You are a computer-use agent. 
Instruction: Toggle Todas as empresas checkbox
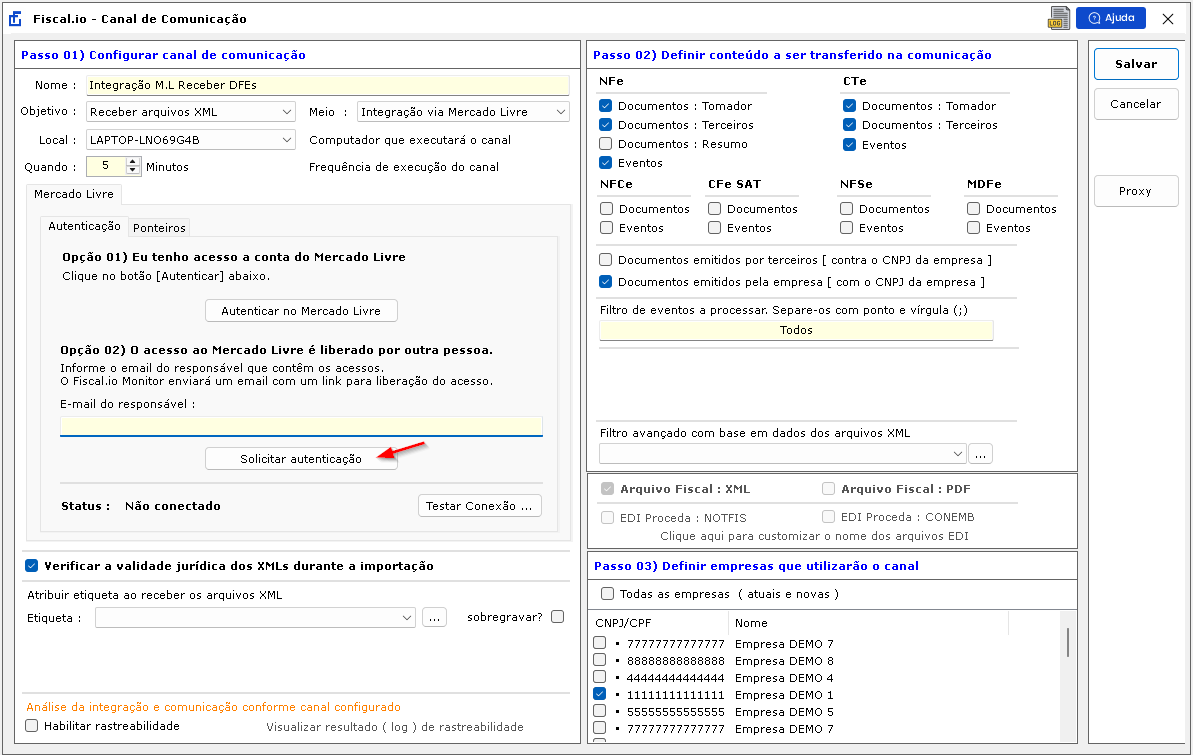[x=607, y=594]
